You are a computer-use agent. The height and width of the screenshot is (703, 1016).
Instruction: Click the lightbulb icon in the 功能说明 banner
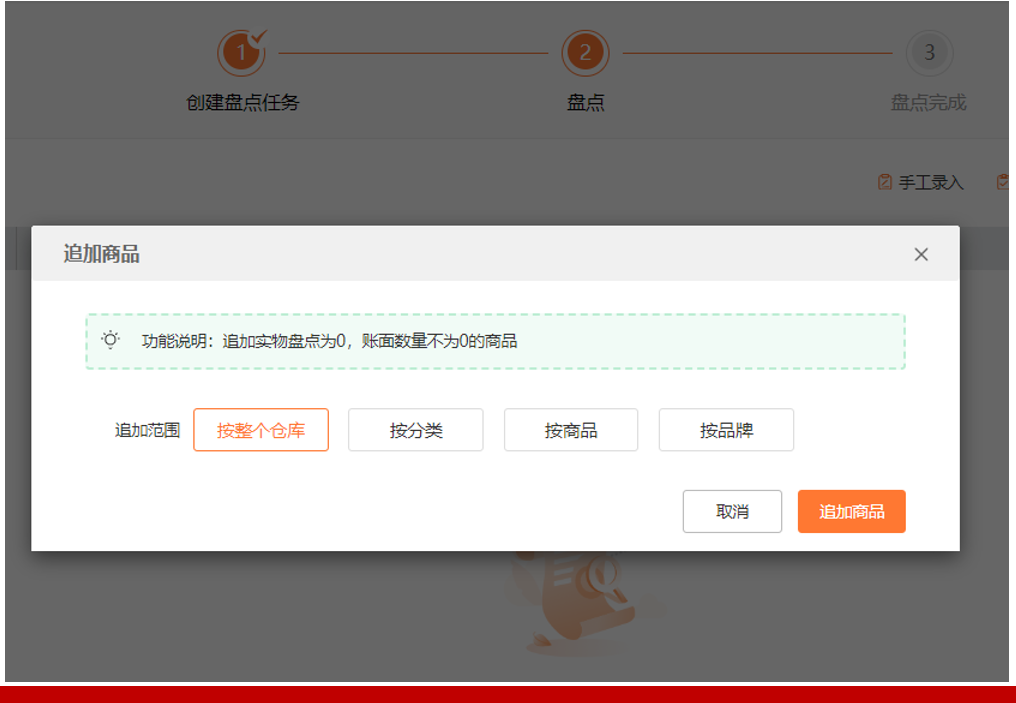click(108, 337)
